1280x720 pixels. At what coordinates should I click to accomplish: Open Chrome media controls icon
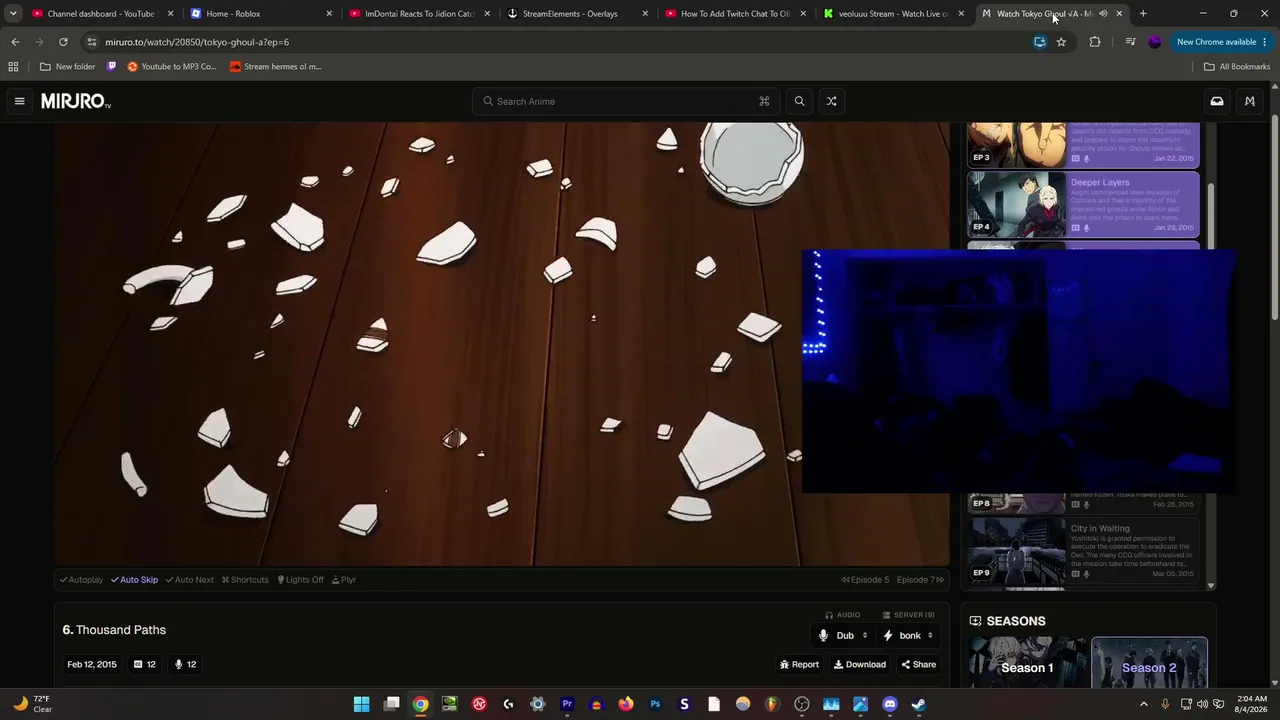click(x=1130, y=42)
